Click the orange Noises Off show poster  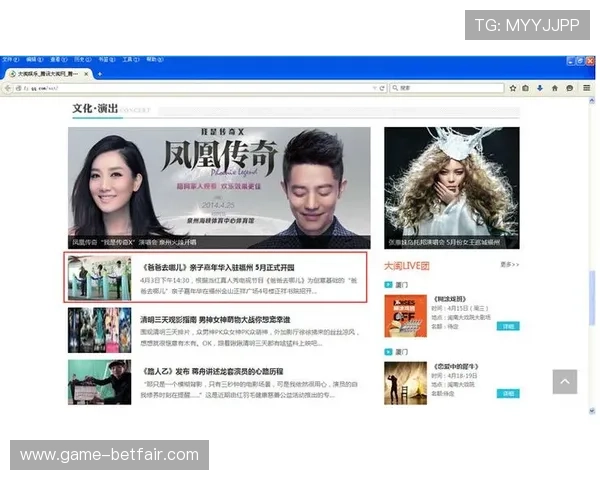[406, 316]
